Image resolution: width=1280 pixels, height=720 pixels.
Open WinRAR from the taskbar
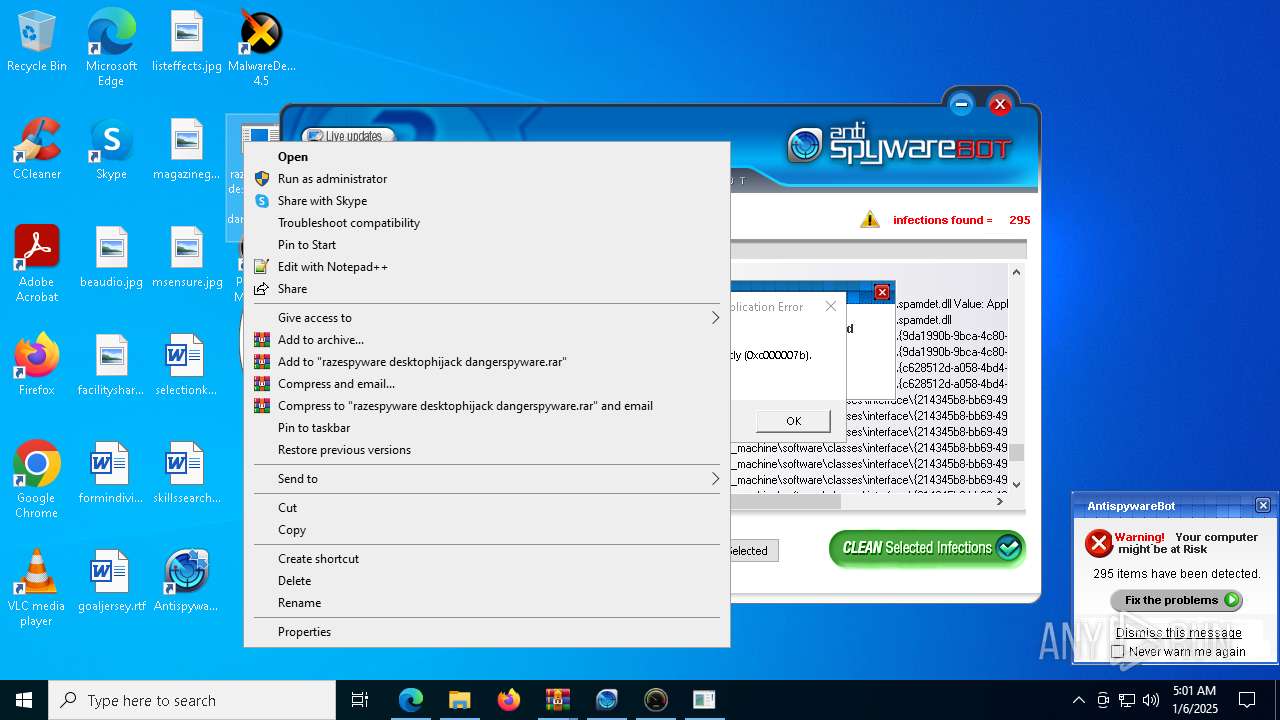[557, 700]
